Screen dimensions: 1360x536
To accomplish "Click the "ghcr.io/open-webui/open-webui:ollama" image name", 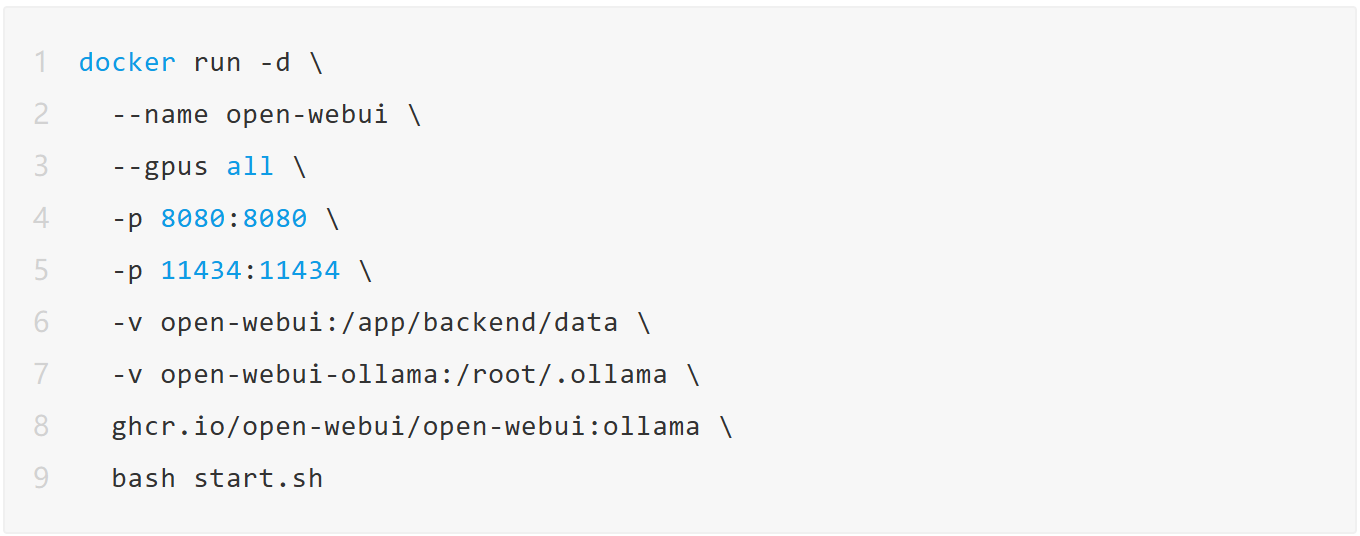I will [405, 426].
